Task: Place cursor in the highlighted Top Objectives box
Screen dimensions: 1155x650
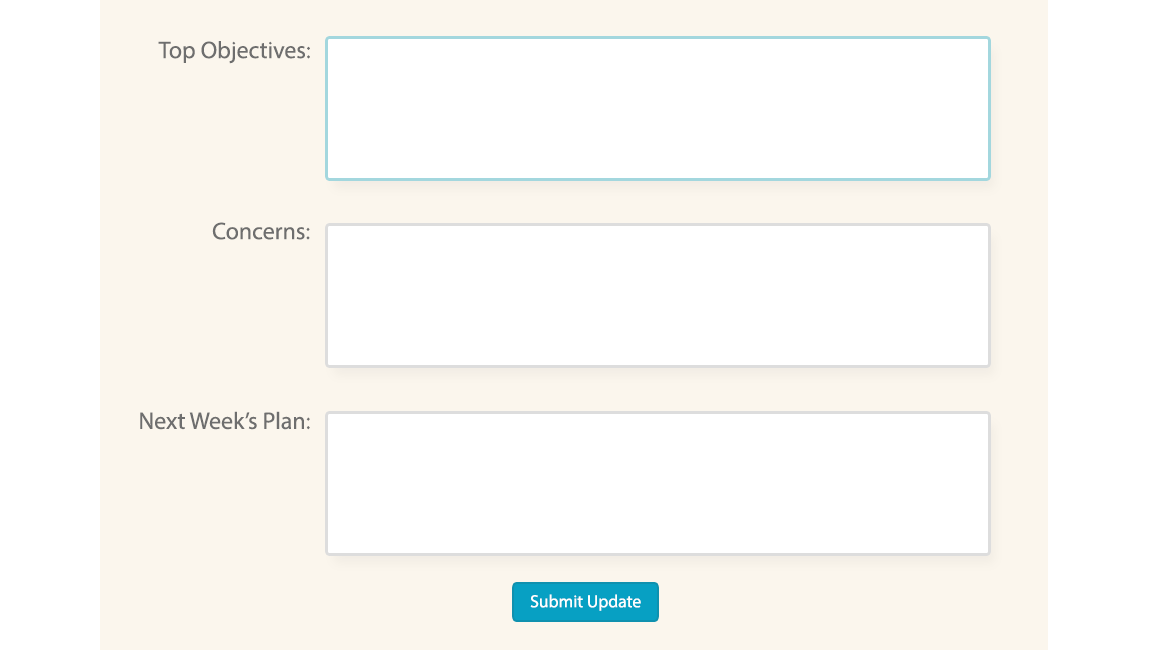Action: pyautogui.click(x=657, y=108)
